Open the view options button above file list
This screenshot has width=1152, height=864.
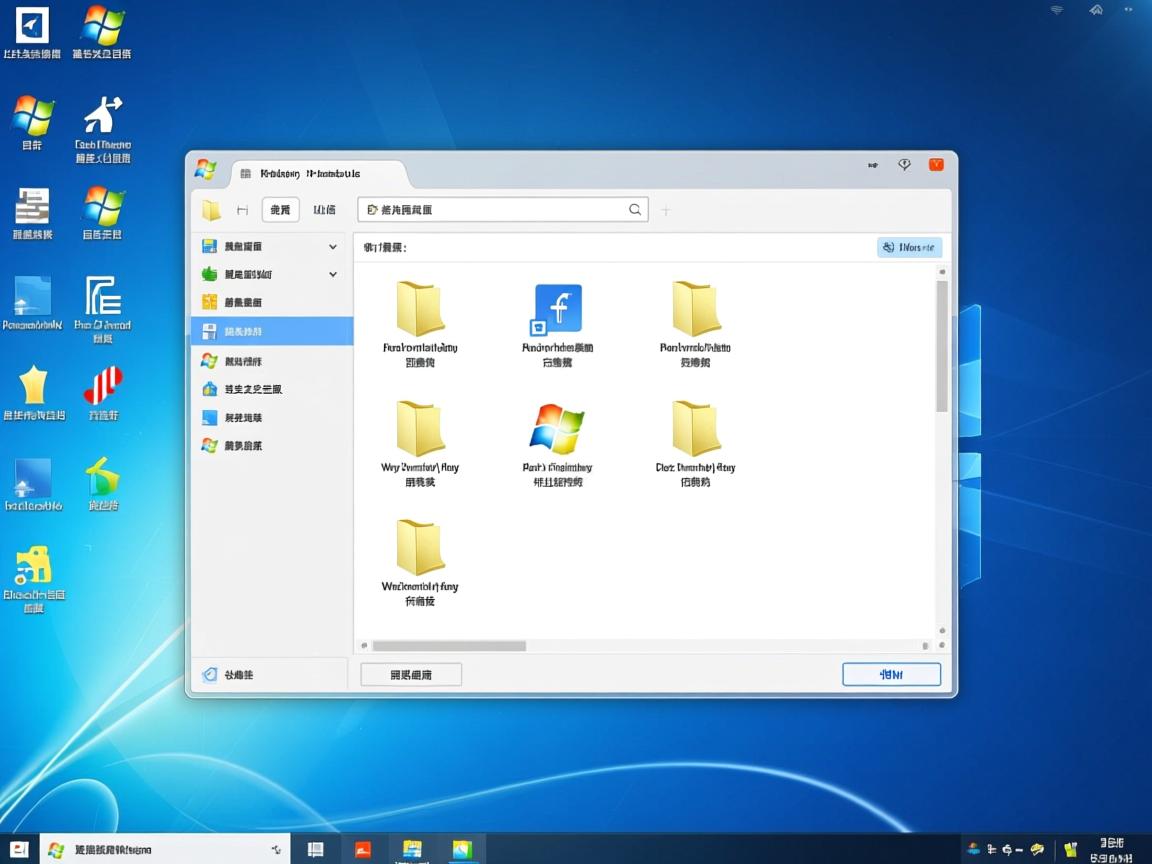pos(909,247)
